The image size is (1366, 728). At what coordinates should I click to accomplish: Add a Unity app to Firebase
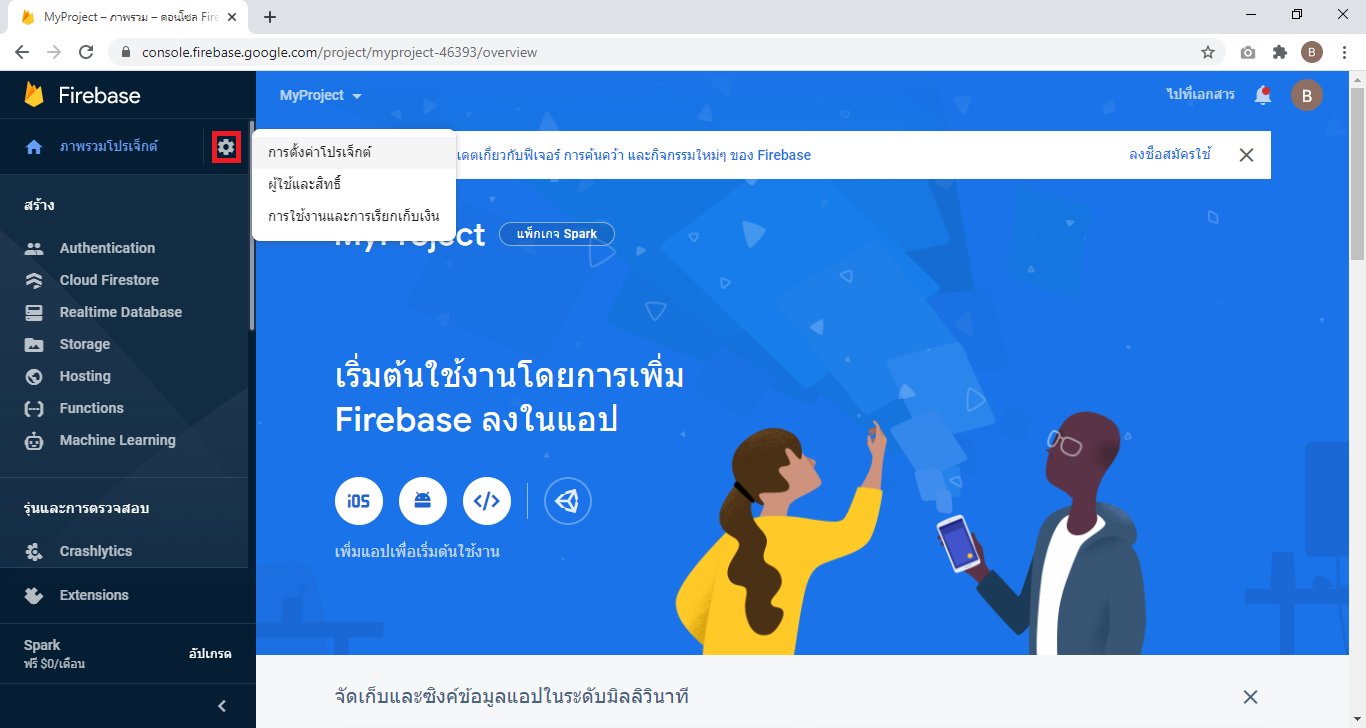tap(568, 502)
